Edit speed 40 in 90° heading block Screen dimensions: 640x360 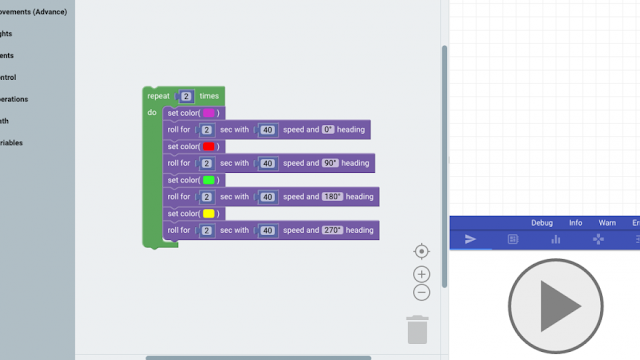click(x=267, y=163)
